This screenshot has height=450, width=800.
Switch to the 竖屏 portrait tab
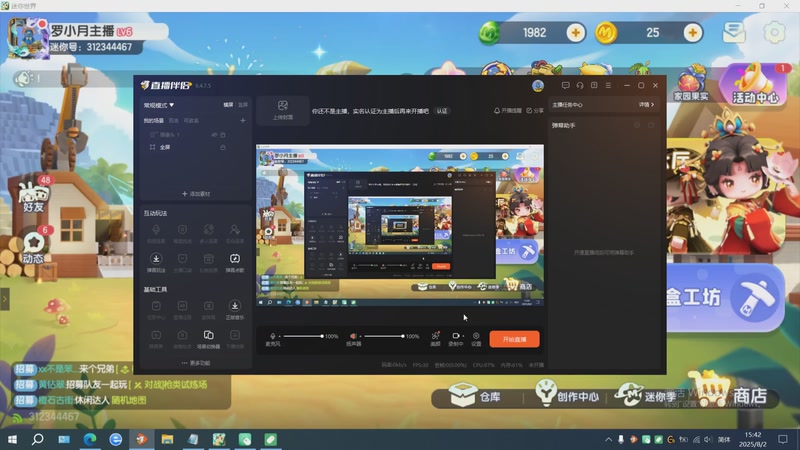click(x=243, y=104)
